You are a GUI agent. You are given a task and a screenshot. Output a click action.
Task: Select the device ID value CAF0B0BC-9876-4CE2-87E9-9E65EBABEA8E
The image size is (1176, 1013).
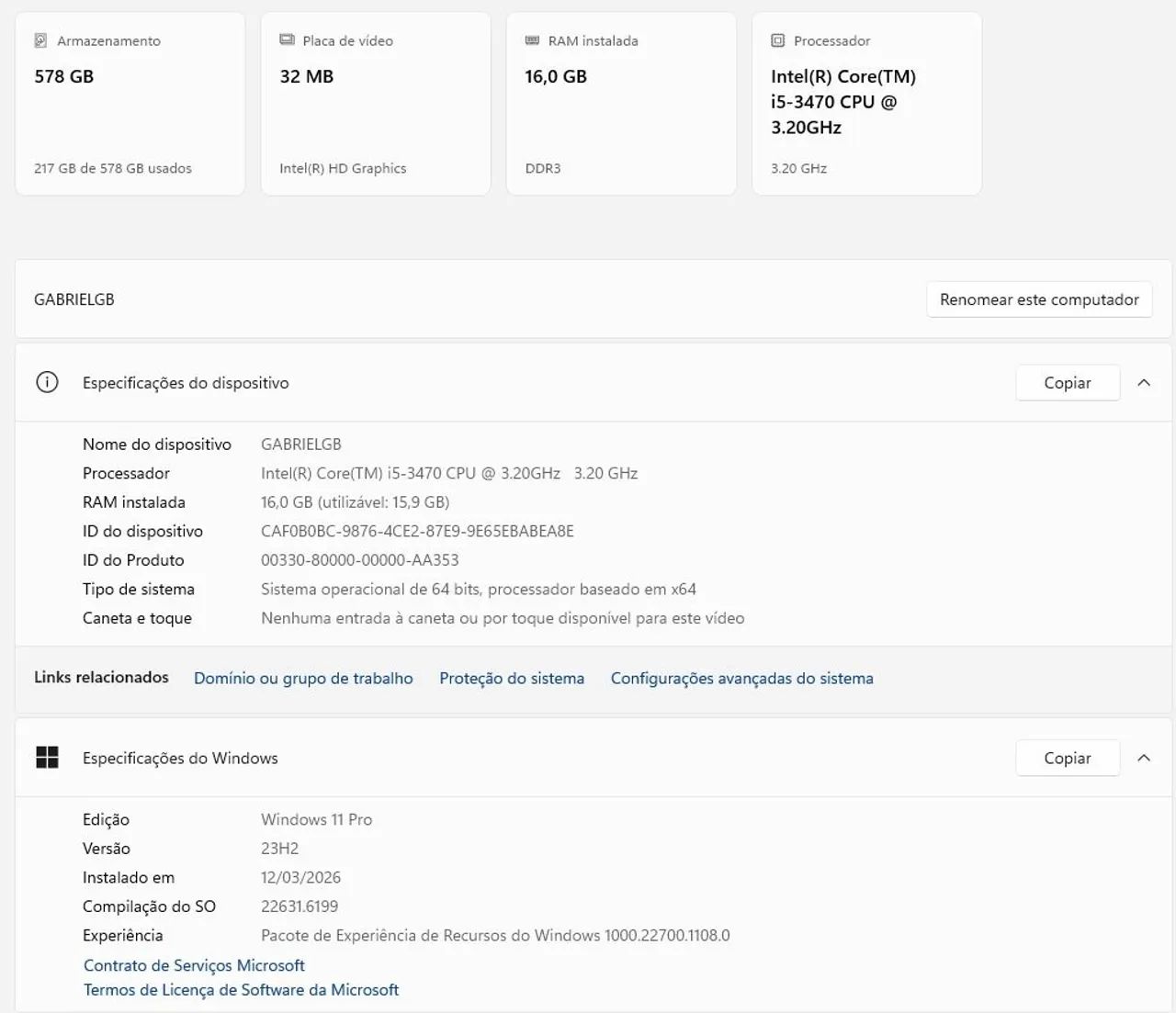(417, 531)
